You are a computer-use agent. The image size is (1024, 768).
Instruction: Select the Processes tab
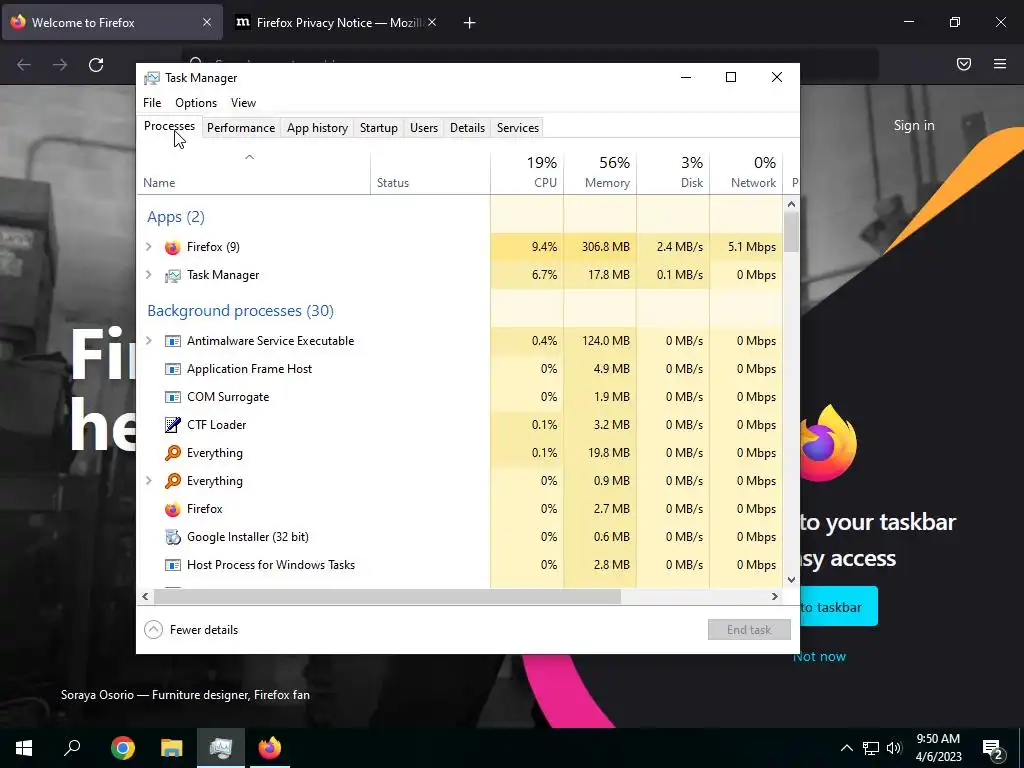[169, 126]
